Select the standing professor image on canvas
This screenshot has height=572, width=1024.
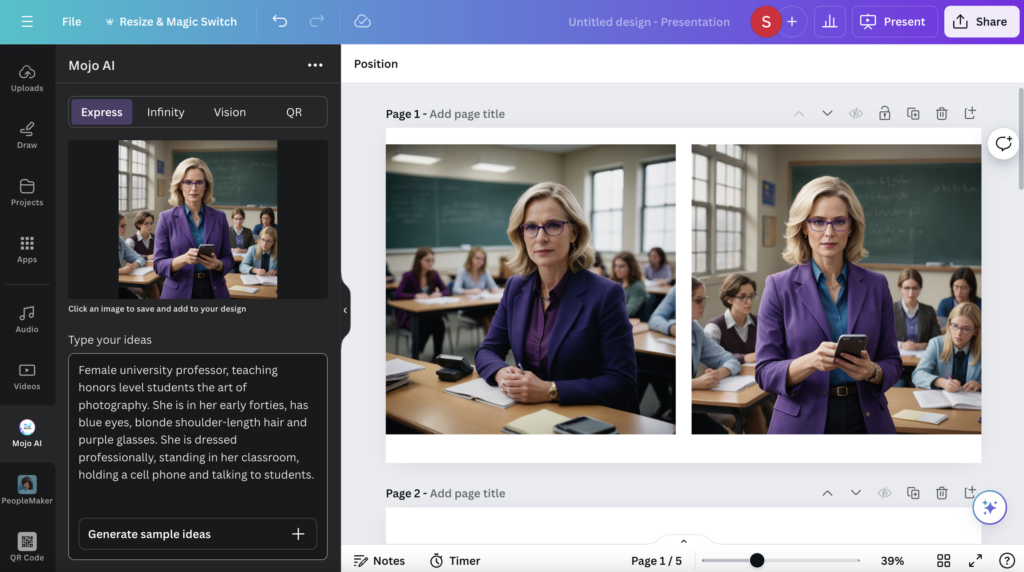836,289
